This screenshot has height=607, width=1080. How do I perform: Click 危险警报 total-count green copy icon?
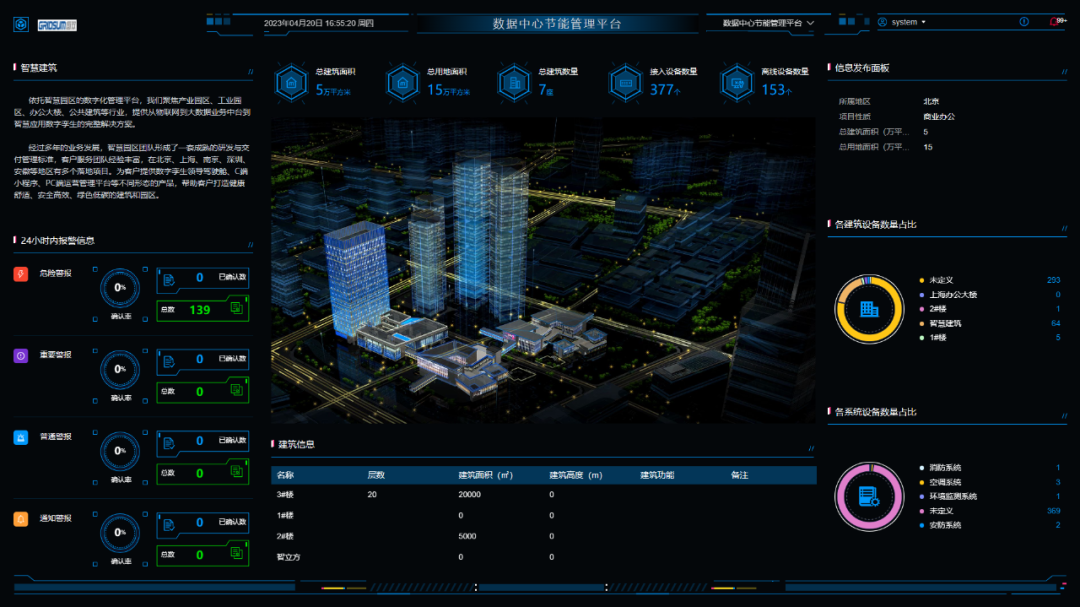(x=236, y=308)
